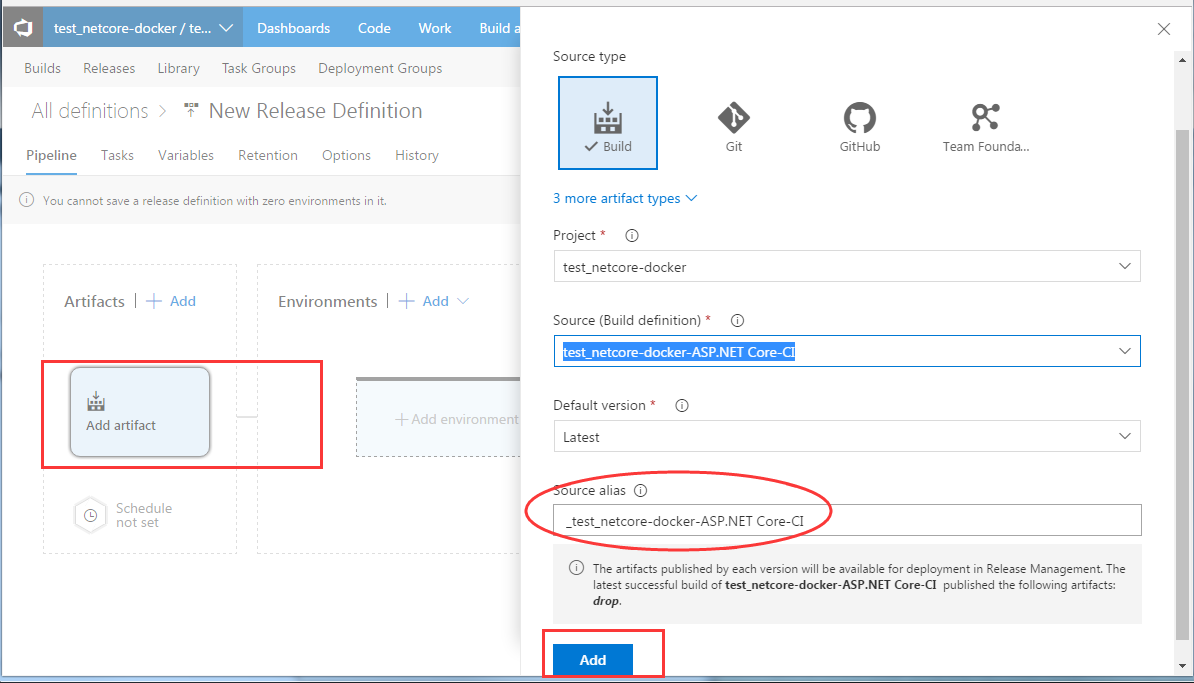Image resolution: width=1194 pixels, height=683 pixels.
Task: Click the Schedule not set clock icon
Action: coord(90,515)
